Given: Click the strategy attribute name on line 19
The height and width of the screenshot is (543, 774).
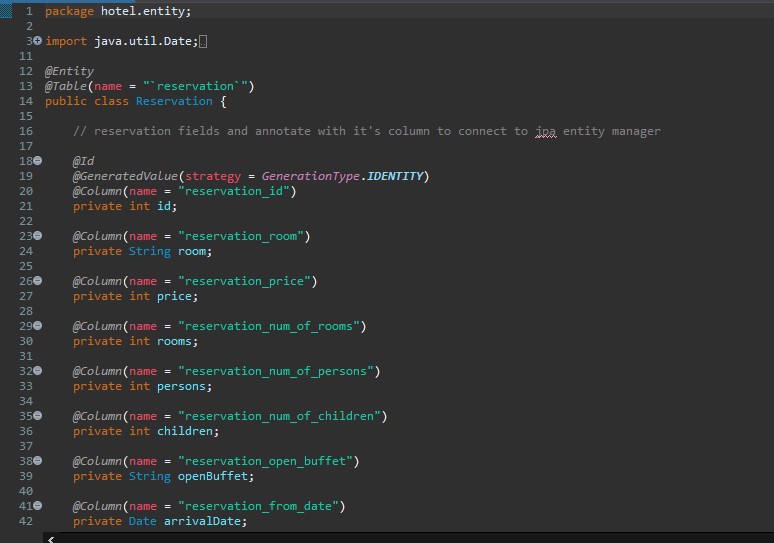Looking at the screenshot, I should pyautogui.click(x=213, y=176).
